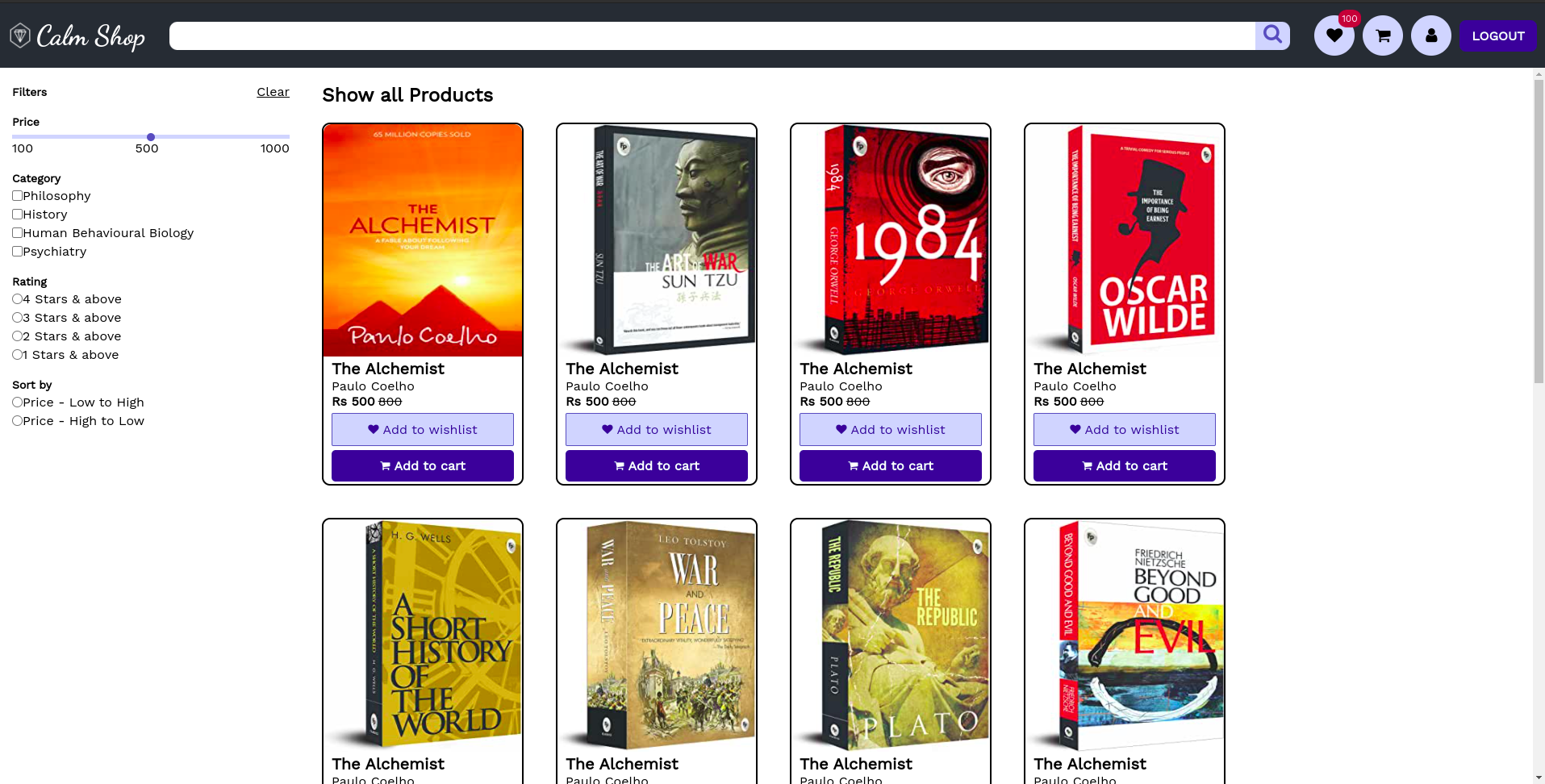Add the Art of War cover book to cart
This screenshot has height=784, width=1545.
657,466
